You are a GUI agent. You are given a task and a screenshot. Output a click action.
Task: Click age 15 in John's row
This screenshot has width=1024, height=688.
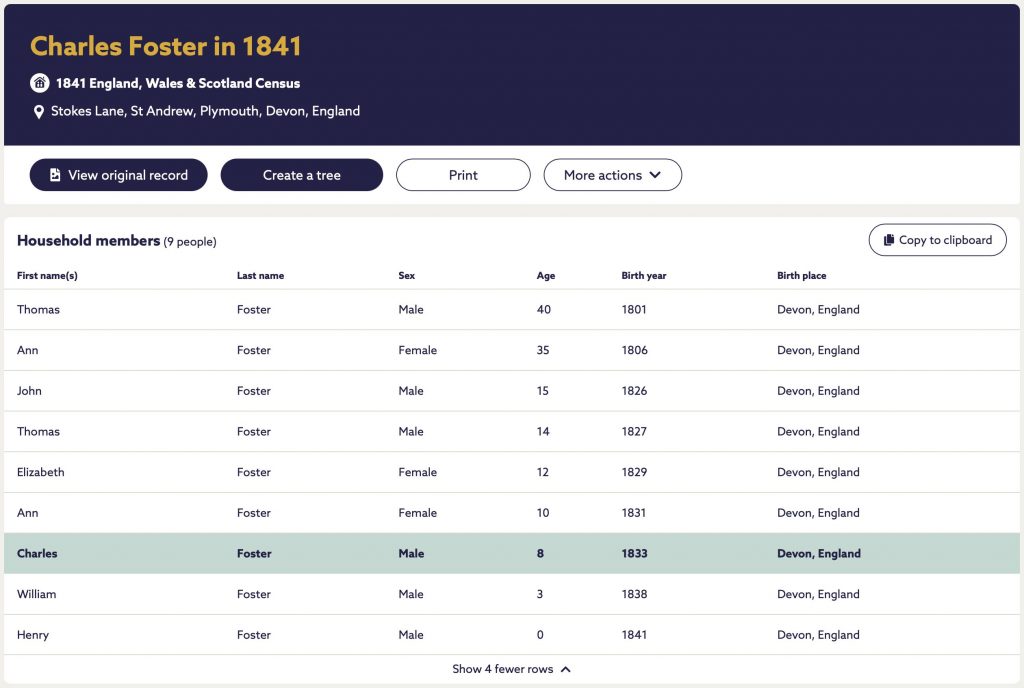coord(543,390)
